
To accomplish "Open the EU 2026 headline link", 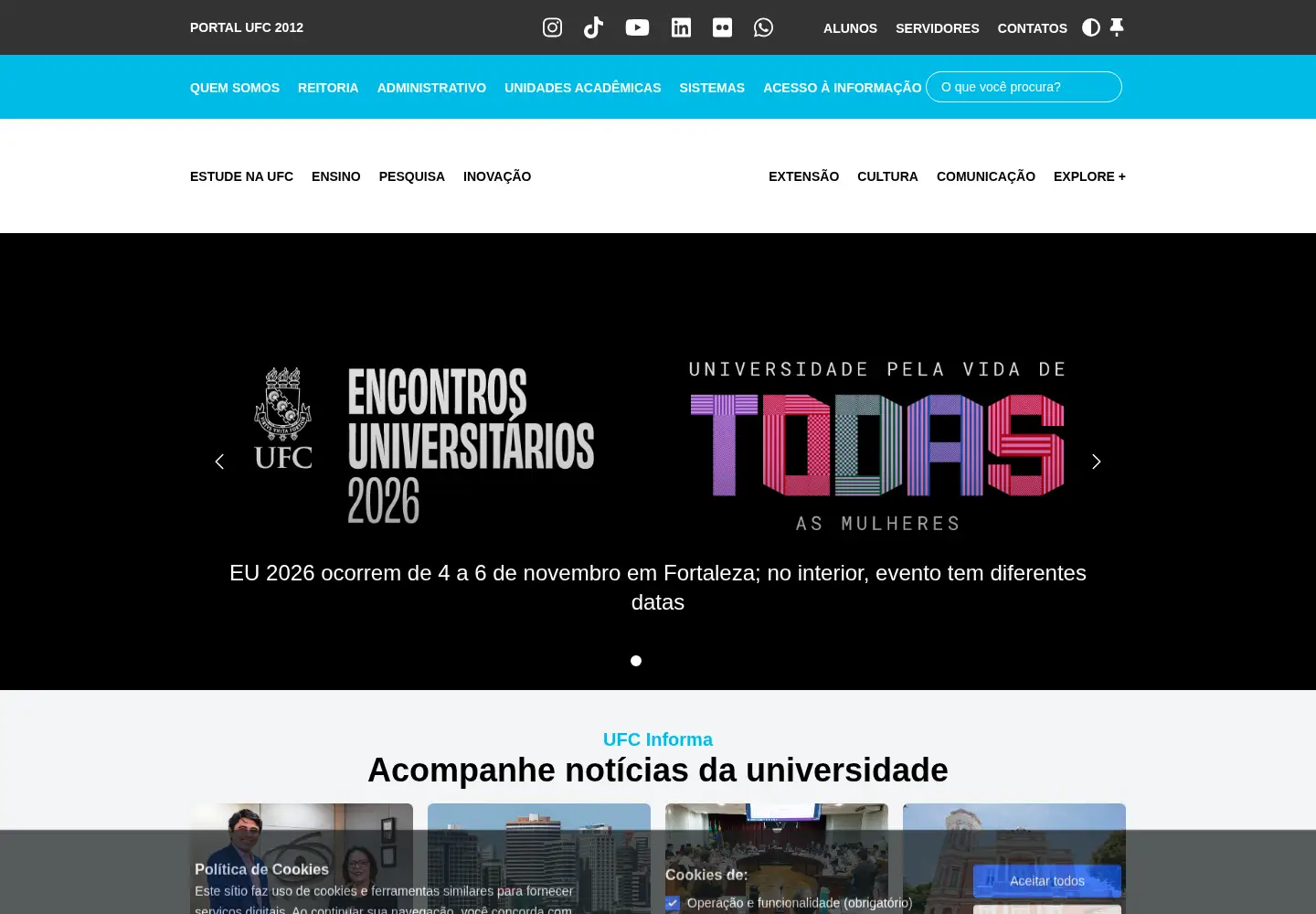I will [x=658, y=588].
